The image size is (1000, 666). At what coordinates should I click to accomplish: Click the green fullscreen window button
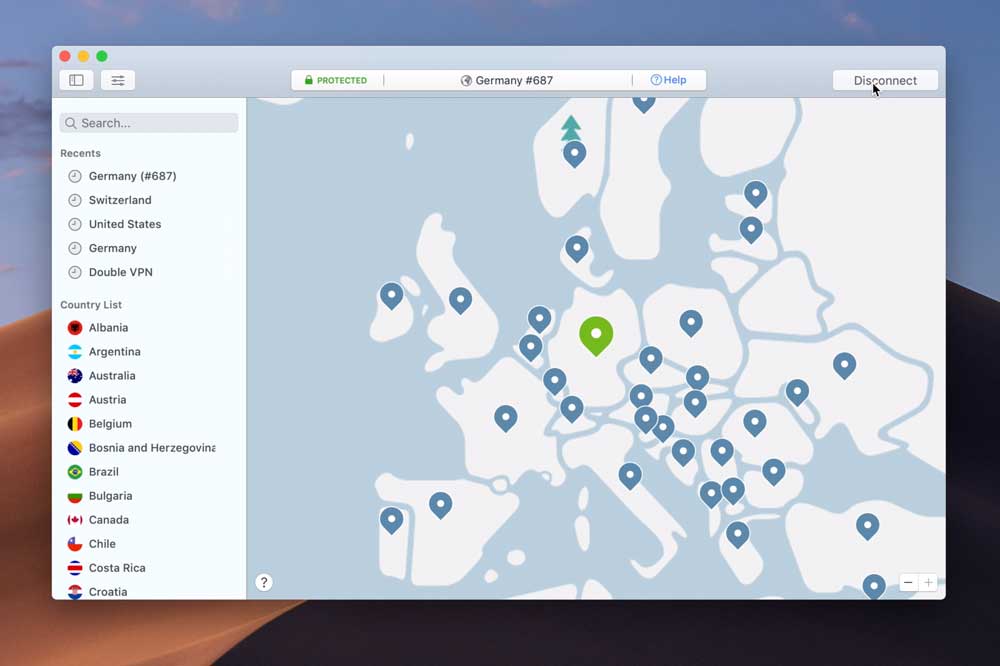[101, 56]
